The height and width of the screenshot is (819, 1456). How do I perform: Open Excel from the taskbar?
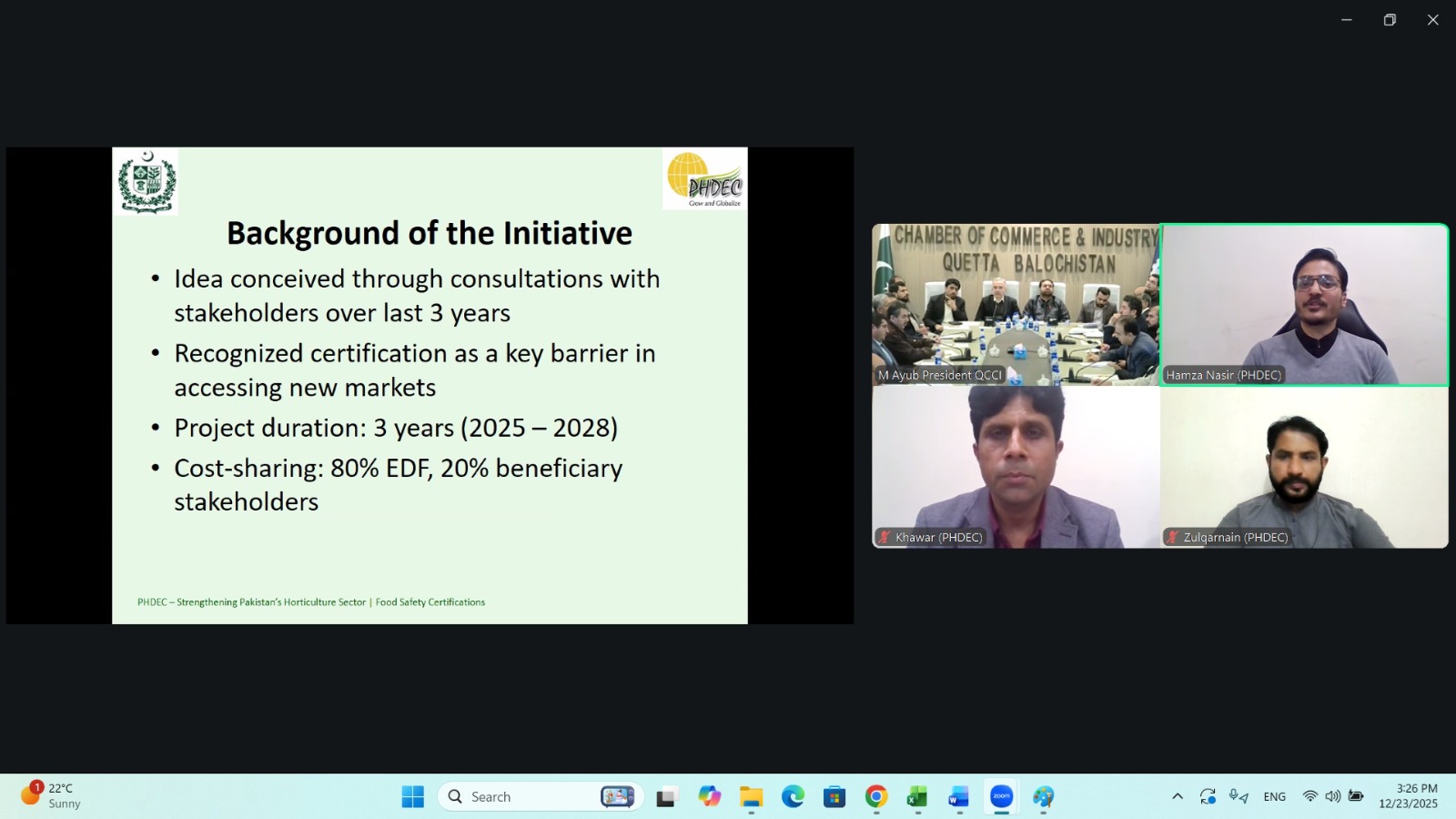click(916, 797)
